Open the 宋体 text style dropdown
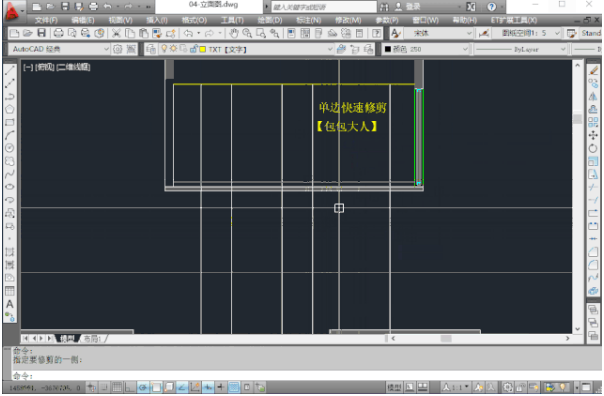 pyautogui.click(x=438, y=34)
